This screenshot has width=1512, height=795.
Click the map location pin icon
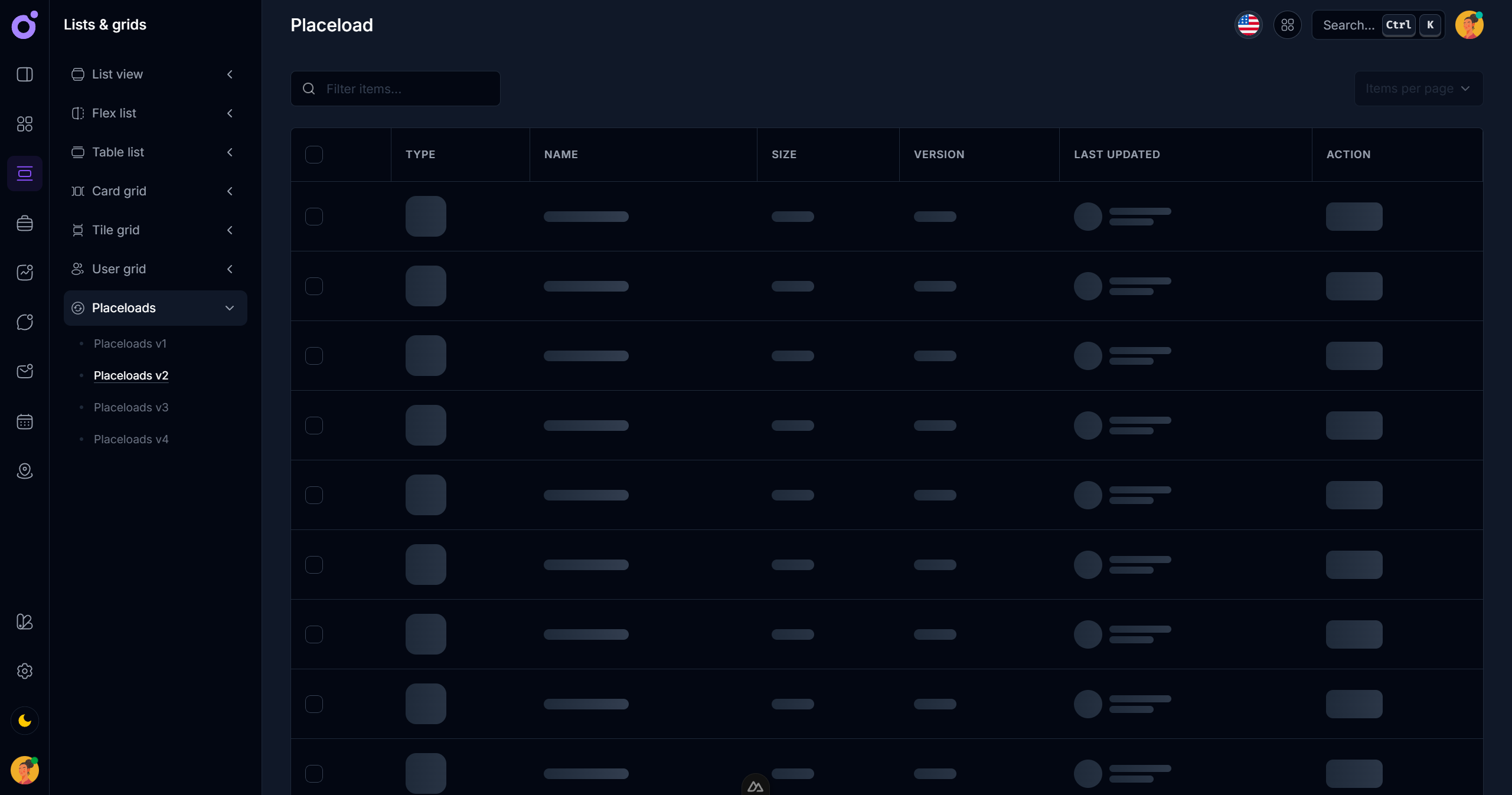point(25,471)
